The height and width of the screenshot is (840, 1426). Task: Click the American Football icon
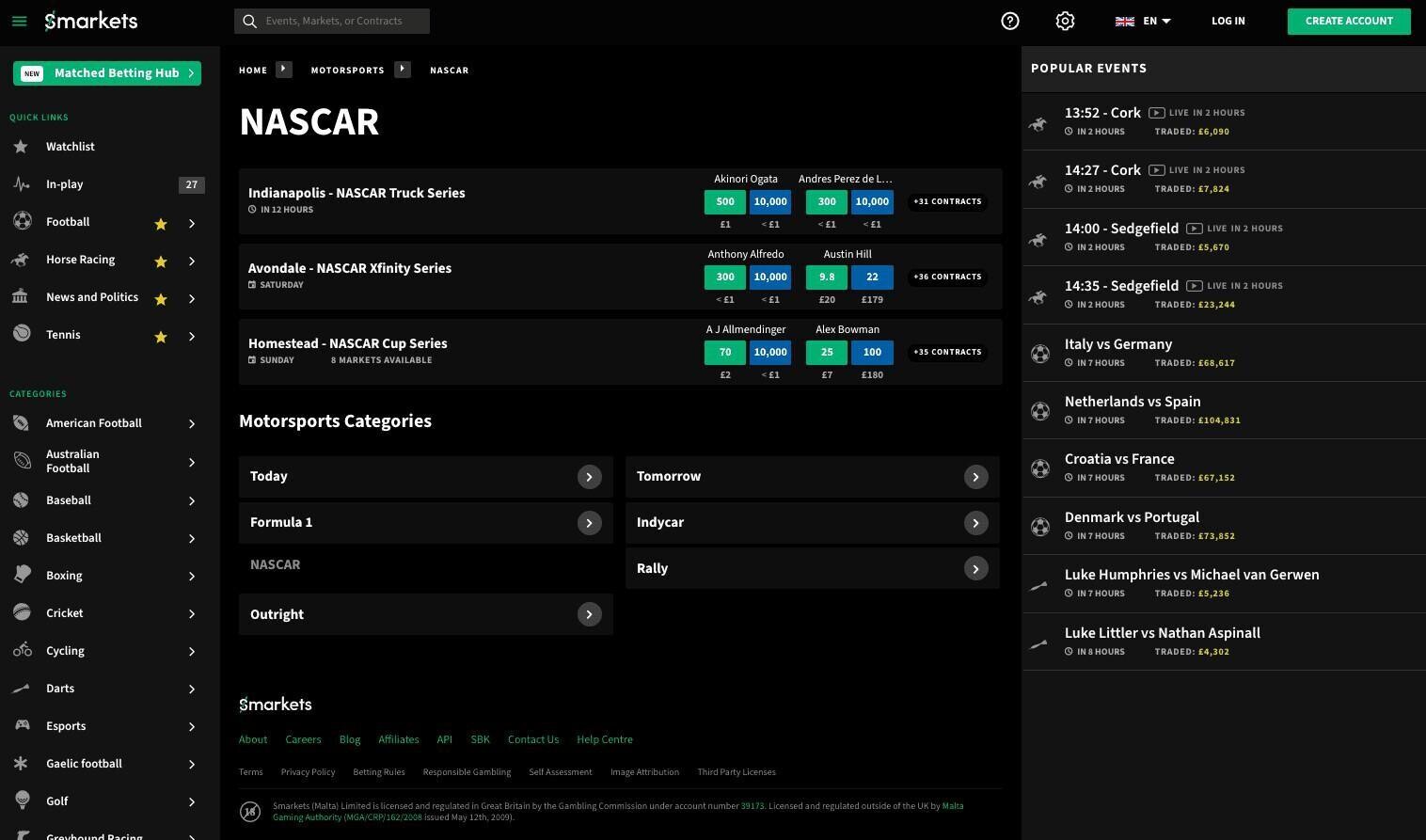[21, 423]
